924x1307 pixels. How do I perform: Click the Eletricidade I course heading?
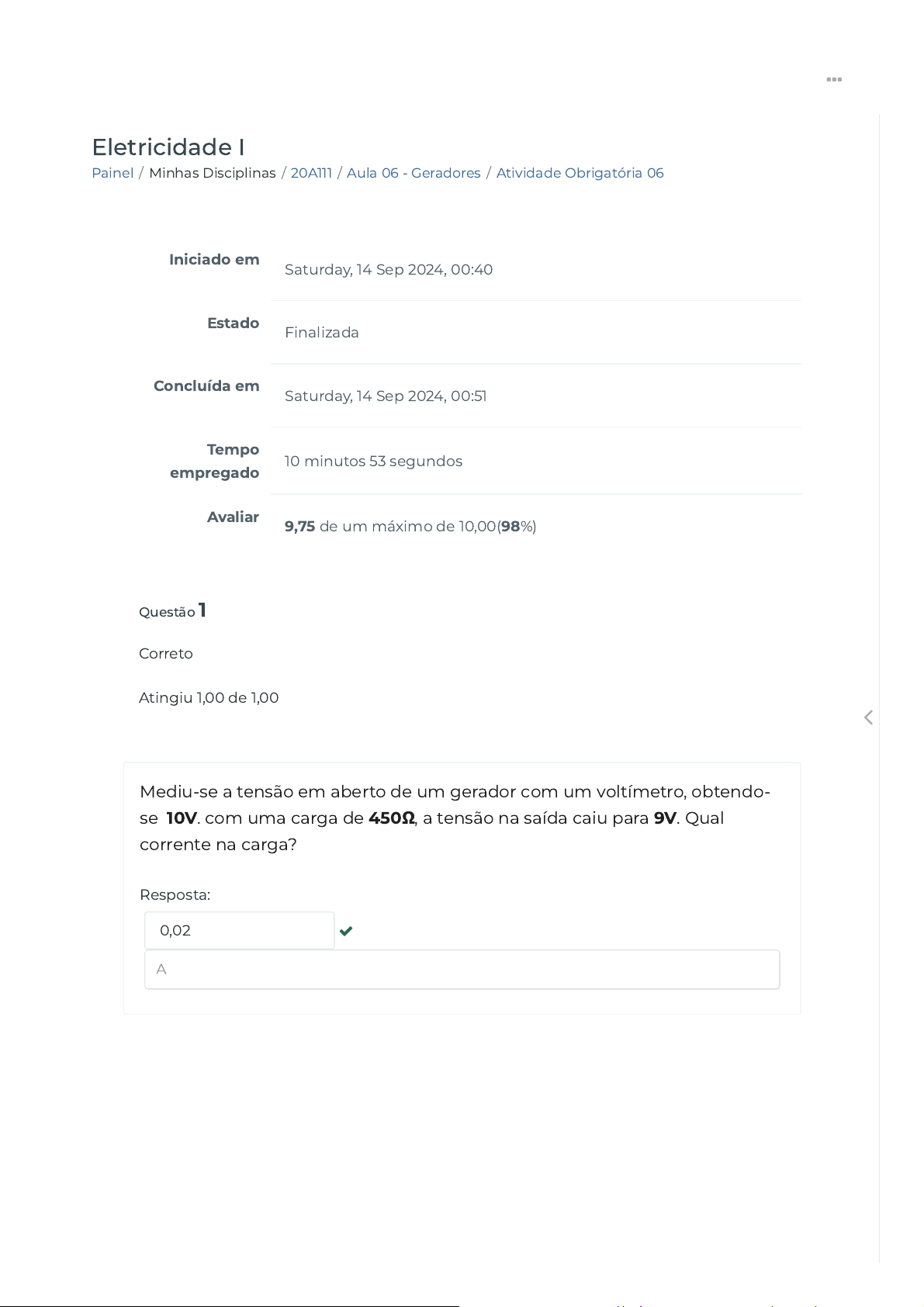coord(168,147)
